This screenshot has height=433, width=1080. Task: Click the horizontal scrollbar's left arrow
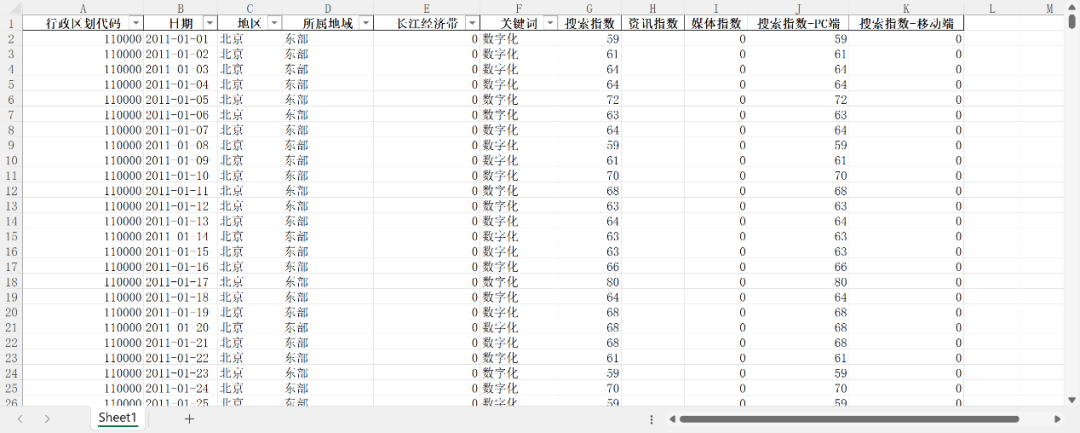672,419
